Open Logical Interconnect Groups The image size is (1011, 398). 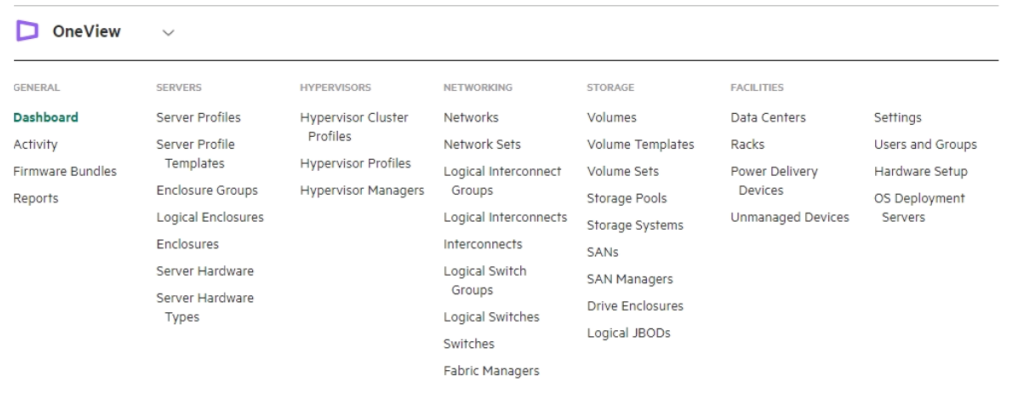502,181
